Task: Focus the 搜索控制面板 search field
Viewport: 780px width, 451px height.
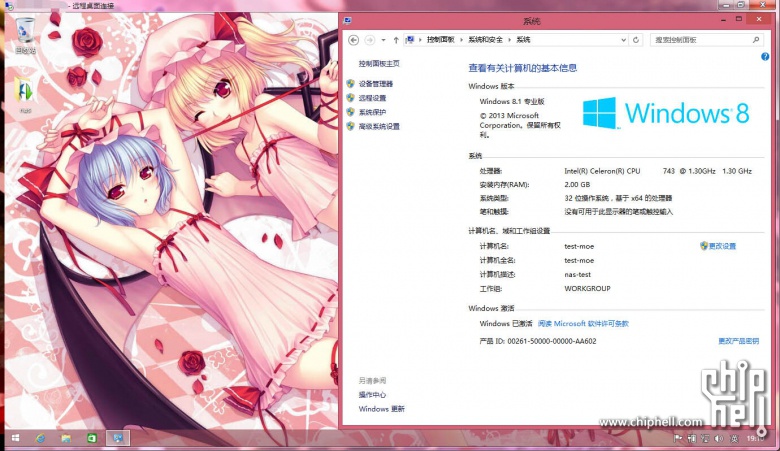Action: point(700,40)
